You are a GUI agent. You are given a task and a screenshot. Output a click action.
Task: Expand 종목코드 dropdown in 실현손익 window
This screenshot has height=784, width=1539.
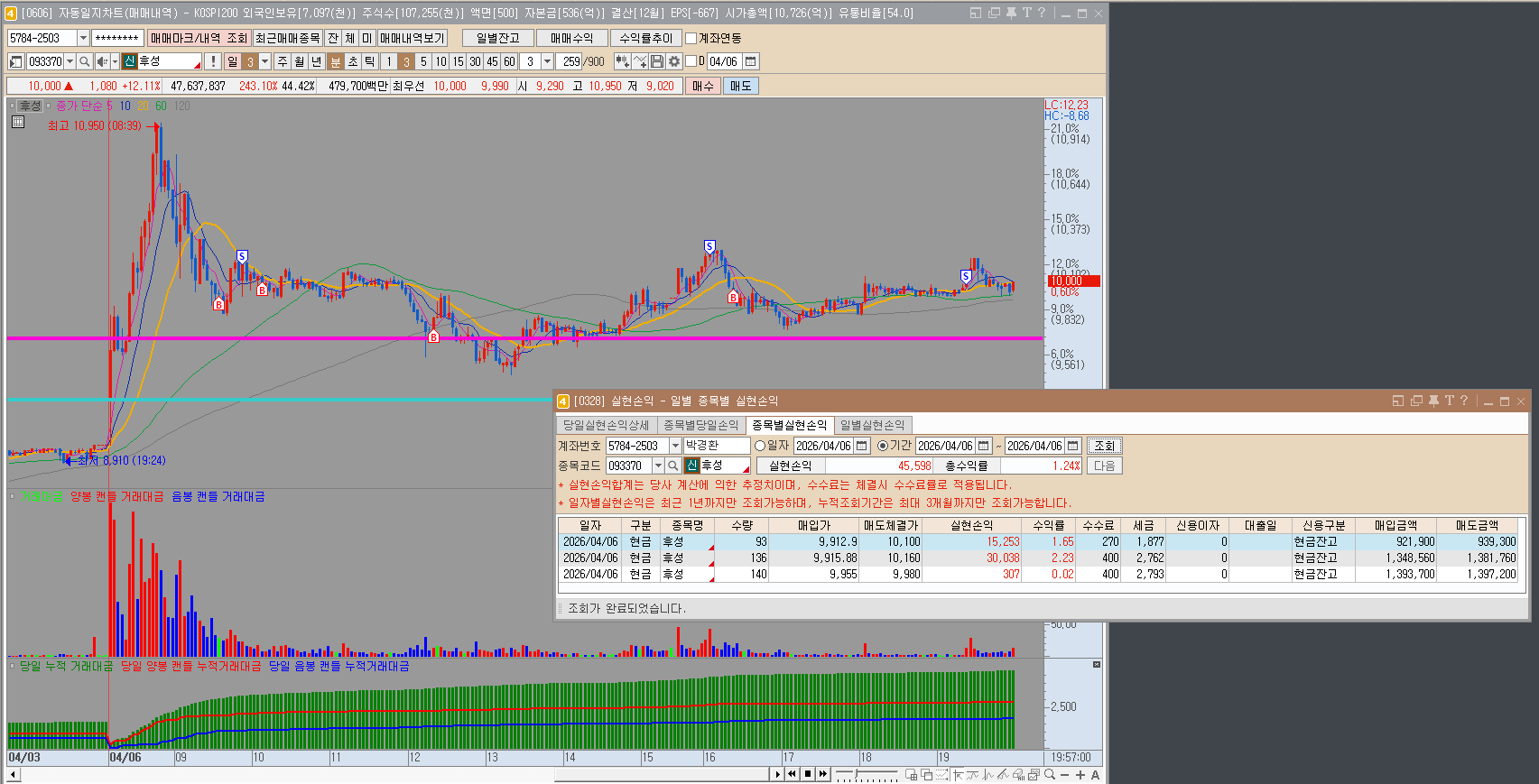tap(659, 466)
